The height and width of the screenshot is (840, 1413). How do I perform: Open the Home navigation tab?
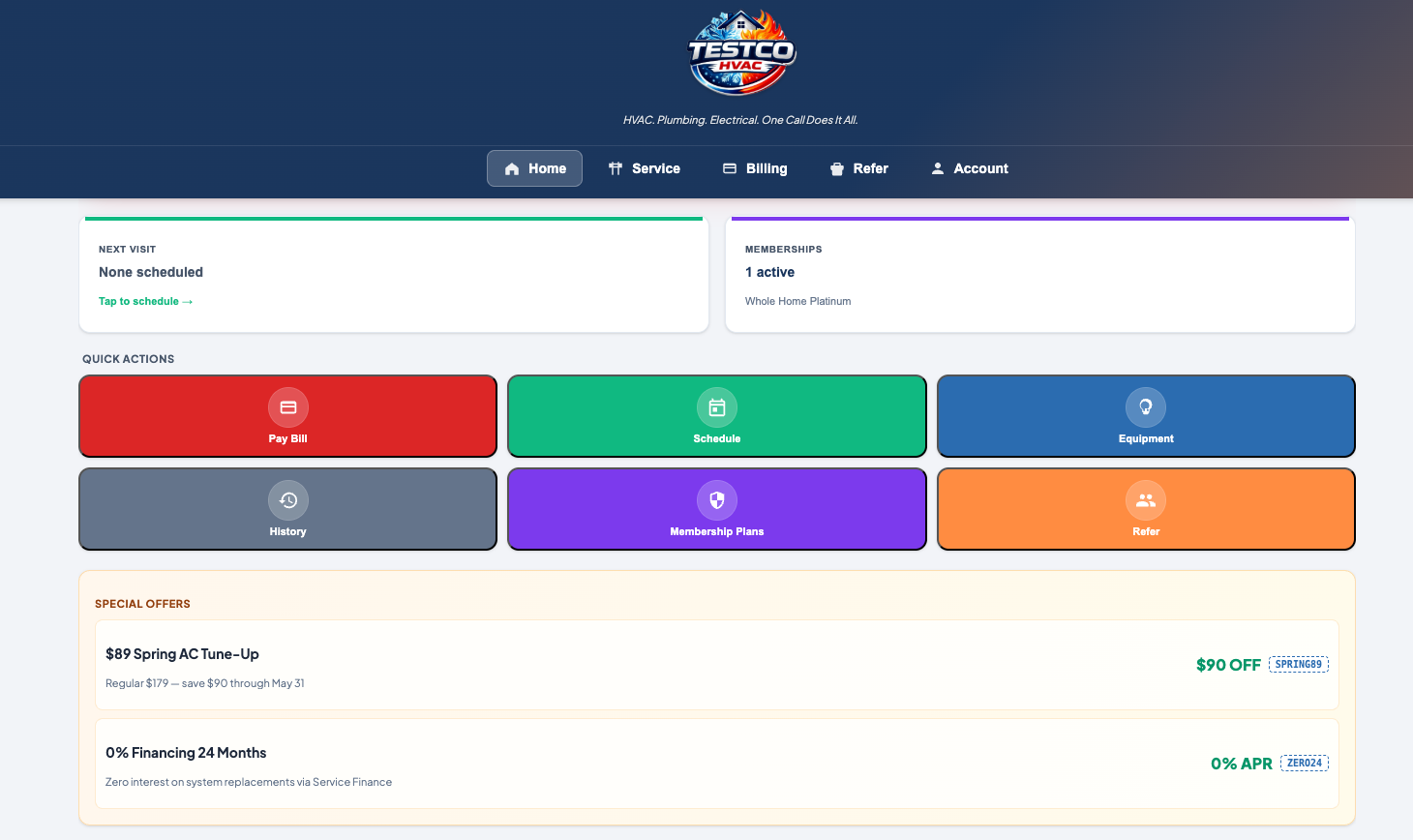pos(534,168)
